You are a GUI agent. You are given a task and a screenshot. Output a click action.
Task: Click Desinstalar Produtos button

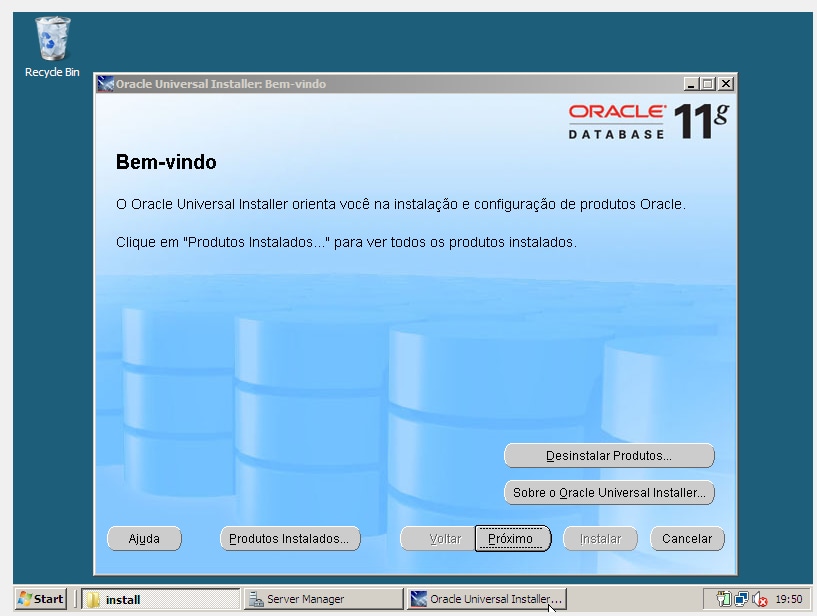[x=609, y=455]
